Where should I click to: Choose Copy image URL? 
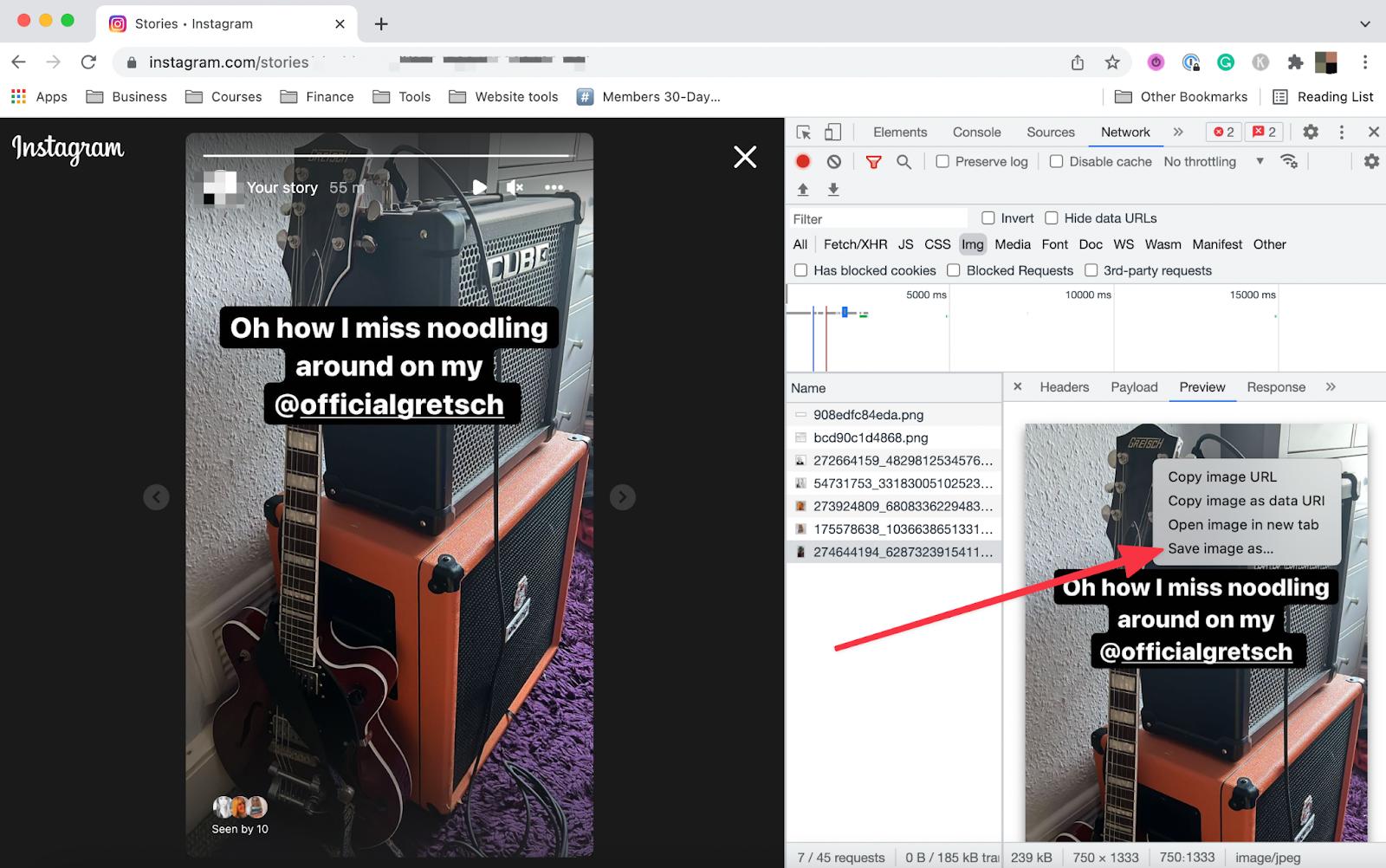[1221, 476]
